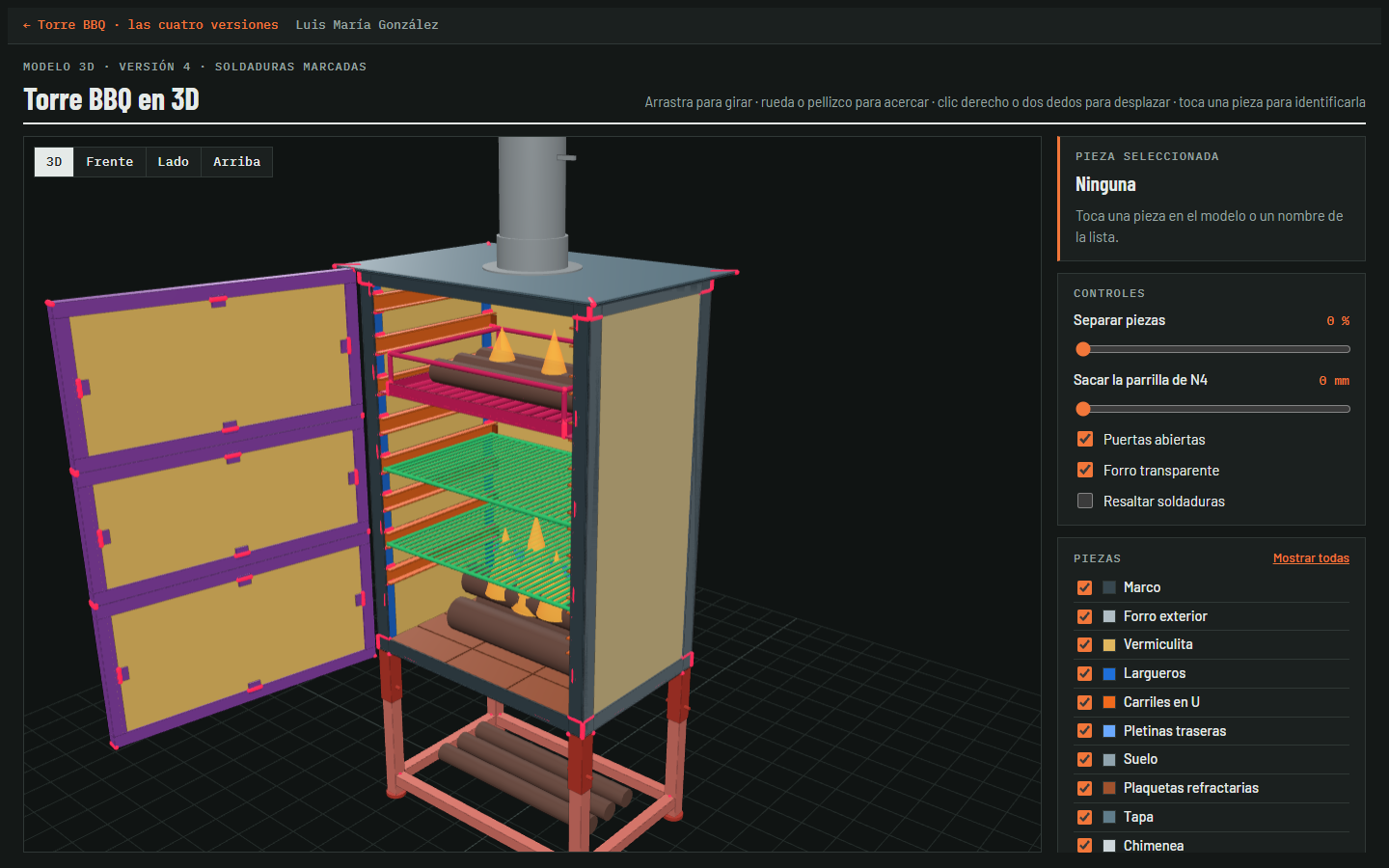The width and height of the screenshot is (1389, 868).
Task: Toggle visibility checkbox for Carriles en U
Action: coord(1084,702)
